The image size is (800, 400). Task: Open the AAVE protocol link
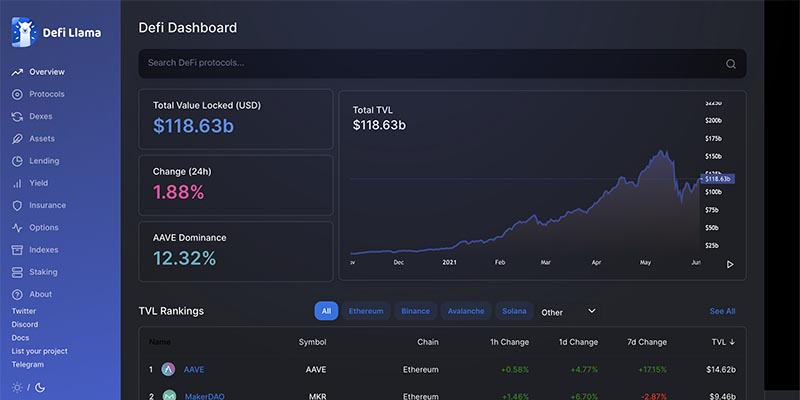pyautogui.click(x=194, y=369)
